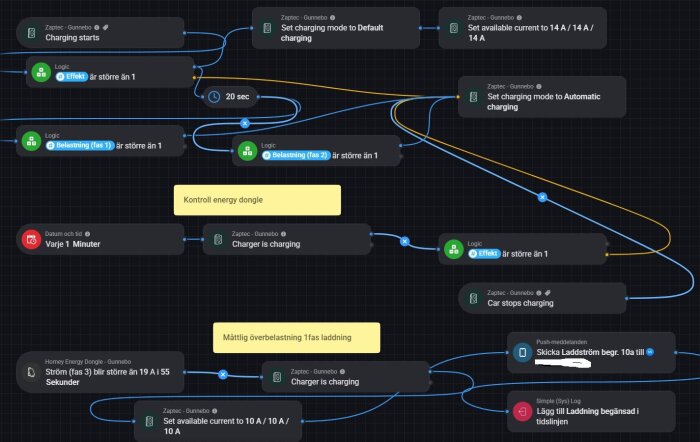Select the 20 sec delay card
Screen dimensions: 700x442
point(231,96)
